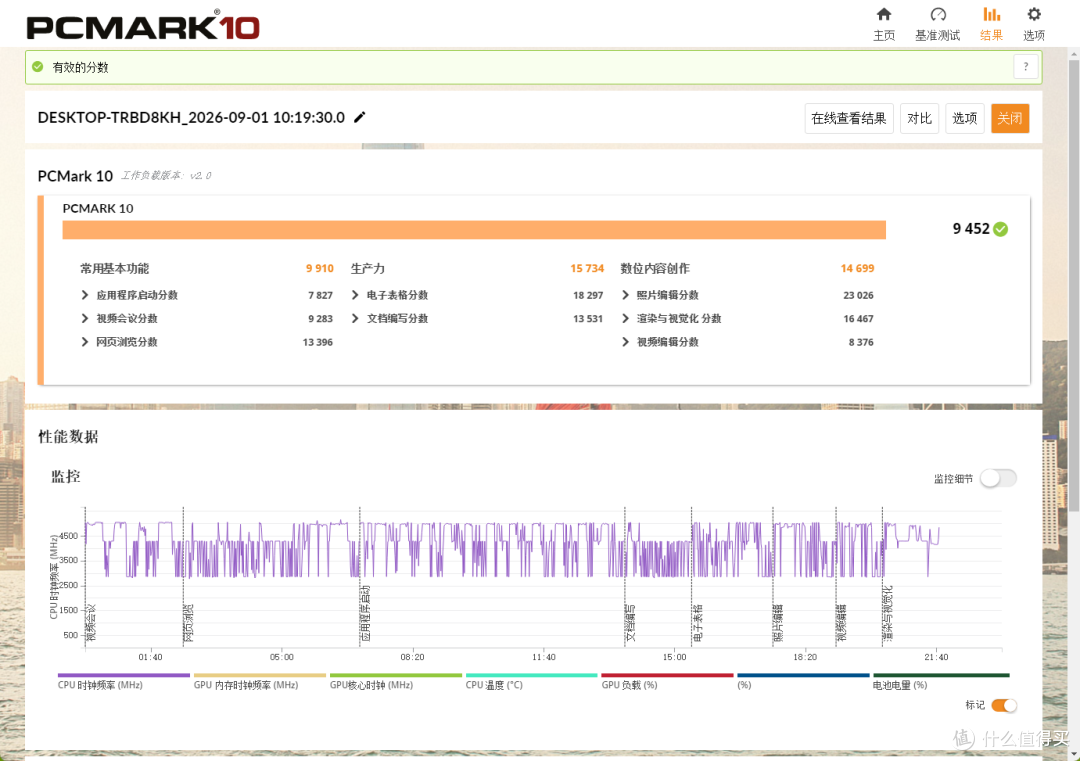Click the vertical scrollbar thumb
Image resolution: width=1080 pixels, height=761 pixels.
[x=1074, y=286]
